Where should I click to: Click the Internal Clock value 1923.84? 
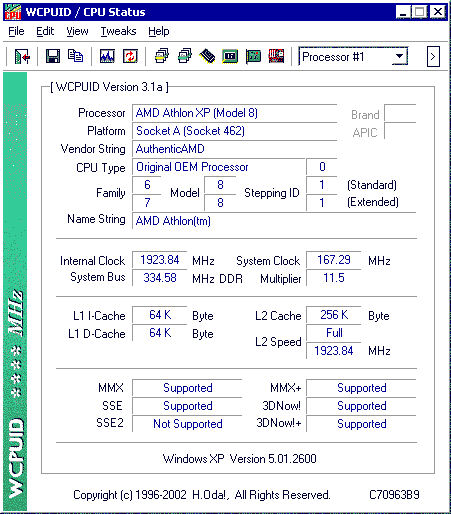tap(160, 260)
